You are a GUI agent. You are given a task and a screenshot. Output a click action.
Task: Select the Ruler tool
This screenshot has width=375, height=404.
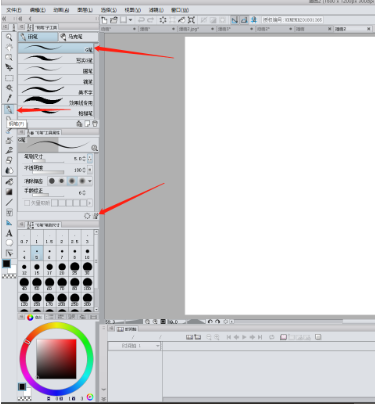tap(9, 223)
